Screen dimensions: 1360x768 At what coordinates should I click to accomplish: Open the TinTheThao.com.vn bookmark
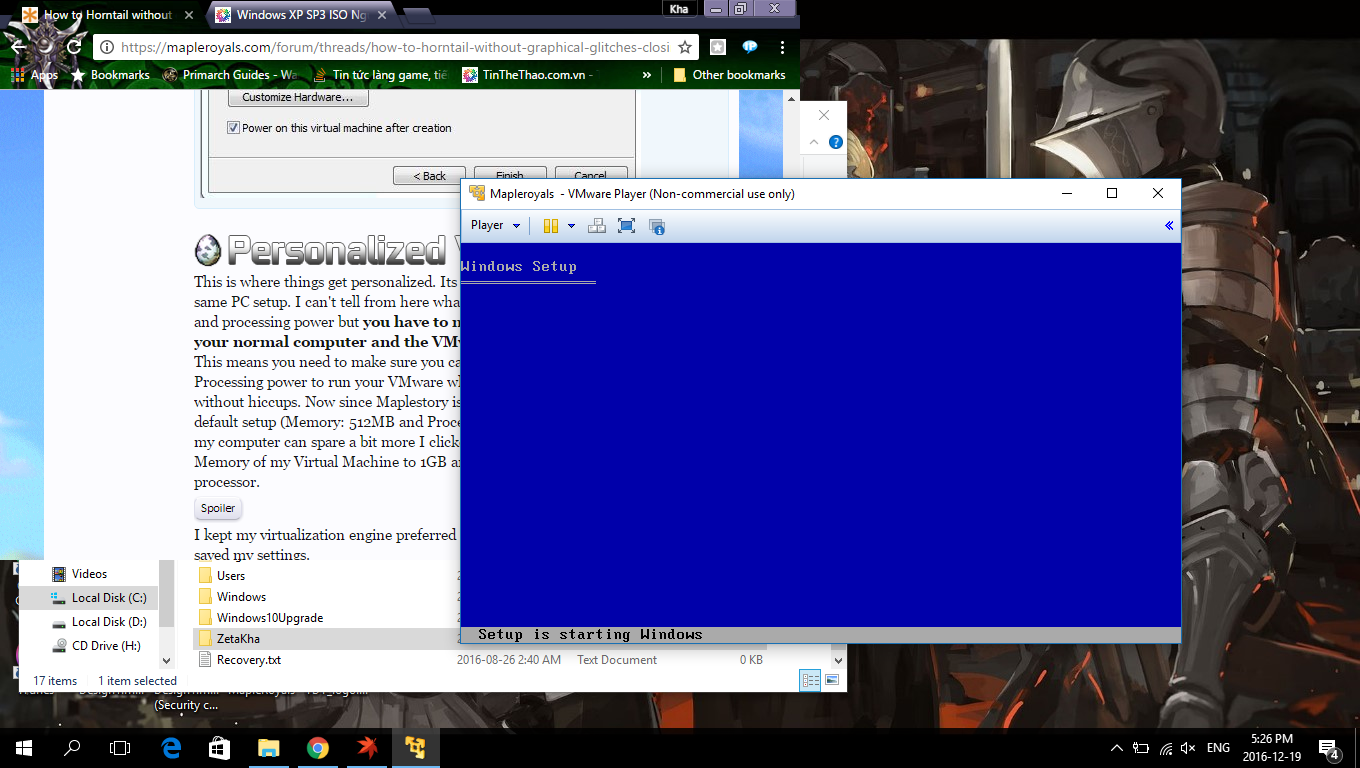pos(528,75)
